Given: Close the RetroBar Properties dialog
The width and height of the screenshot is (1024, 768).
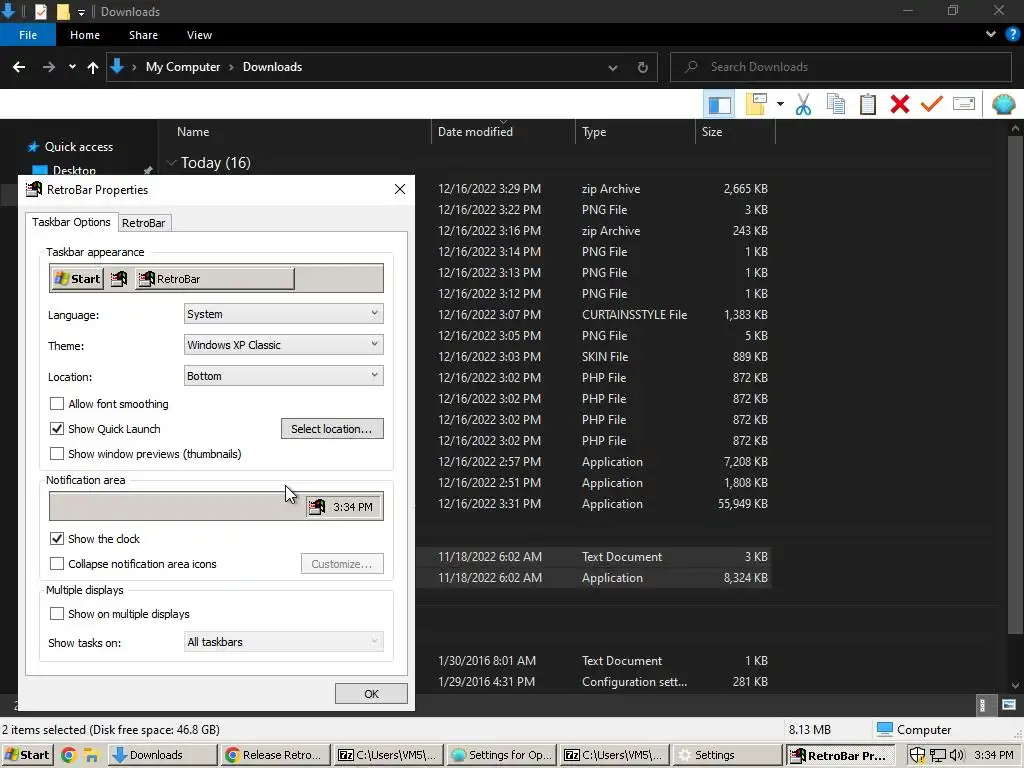Looking at the screenshot, I should coord(400,189).
